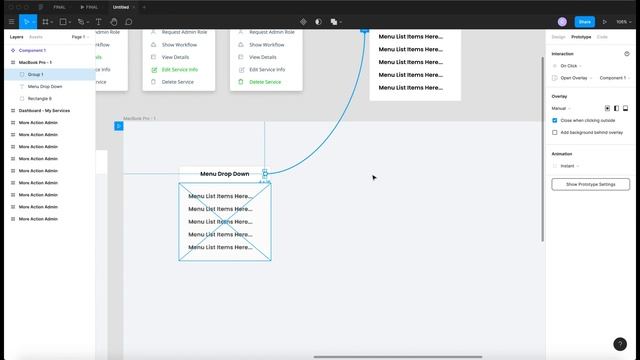Click the horizontal canvas scrollbar
The width and height of the screenshot is (640, 360).
click(x=398, y=357)
